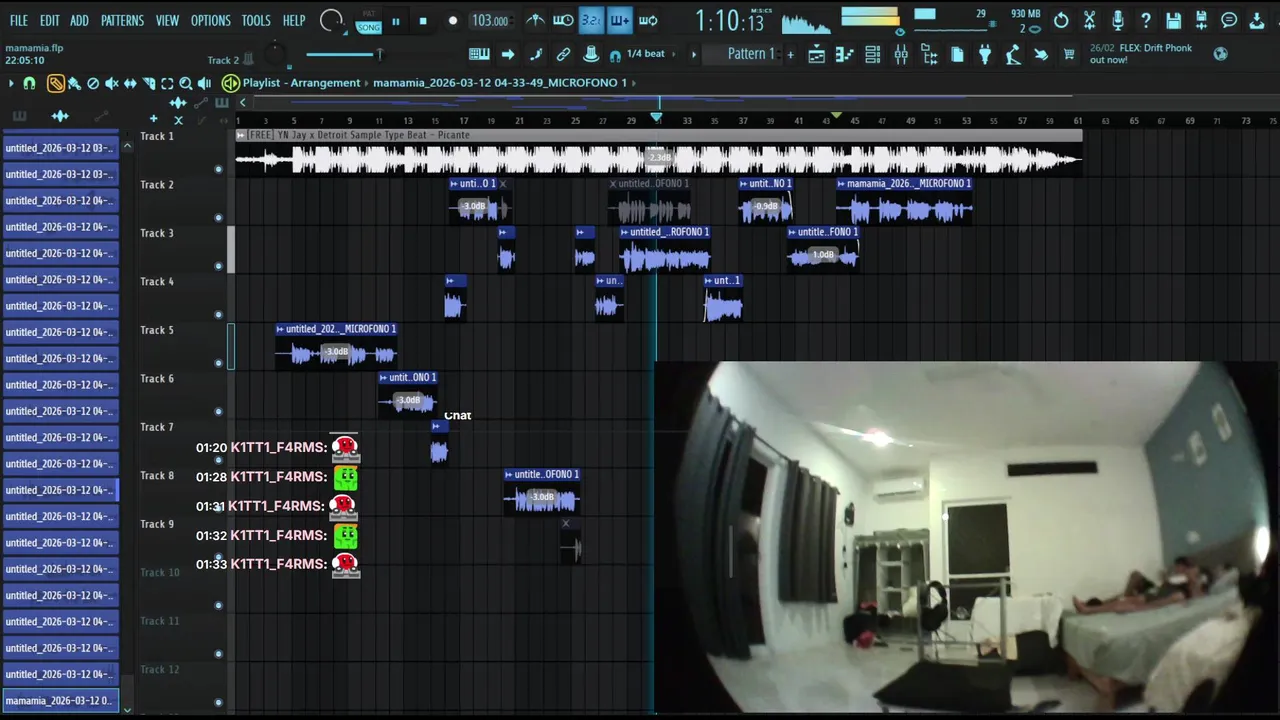Image resolution: width=1280 pixels, height=720 pixels.
Task: Open the untitled_202 MICROFONO 1 clip menu
Action: point(281,329)
